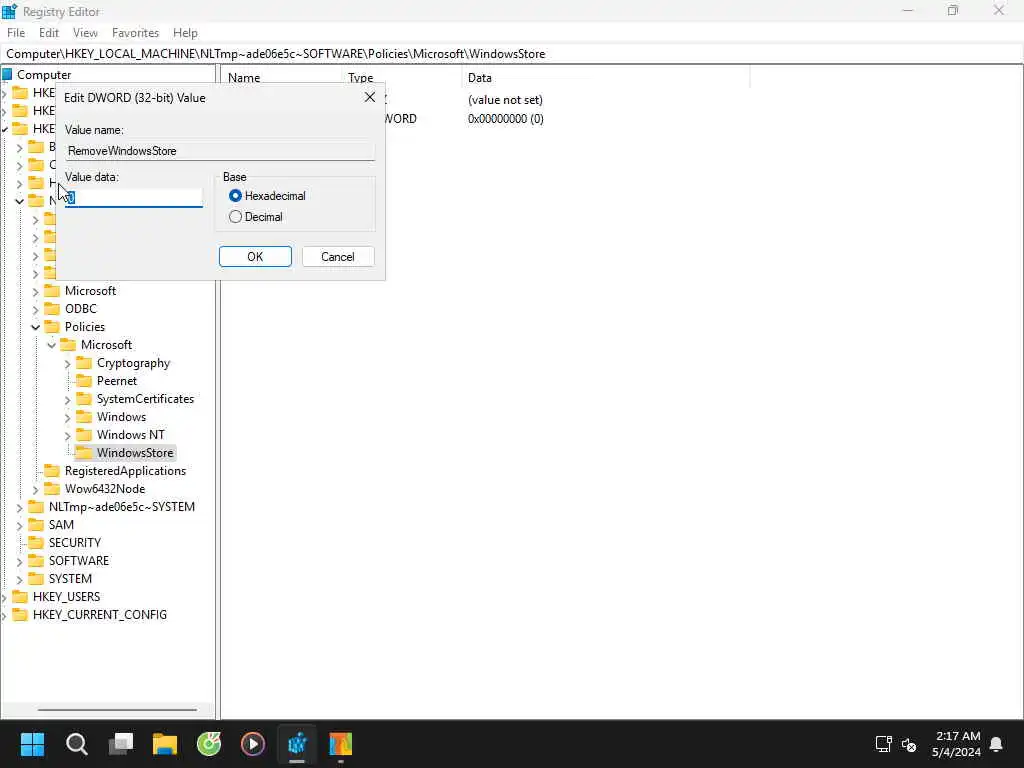Screen dimensions: 1024x768
Task: Click the colorful app icon after Registry Editor
Action: tap(341, 744)
